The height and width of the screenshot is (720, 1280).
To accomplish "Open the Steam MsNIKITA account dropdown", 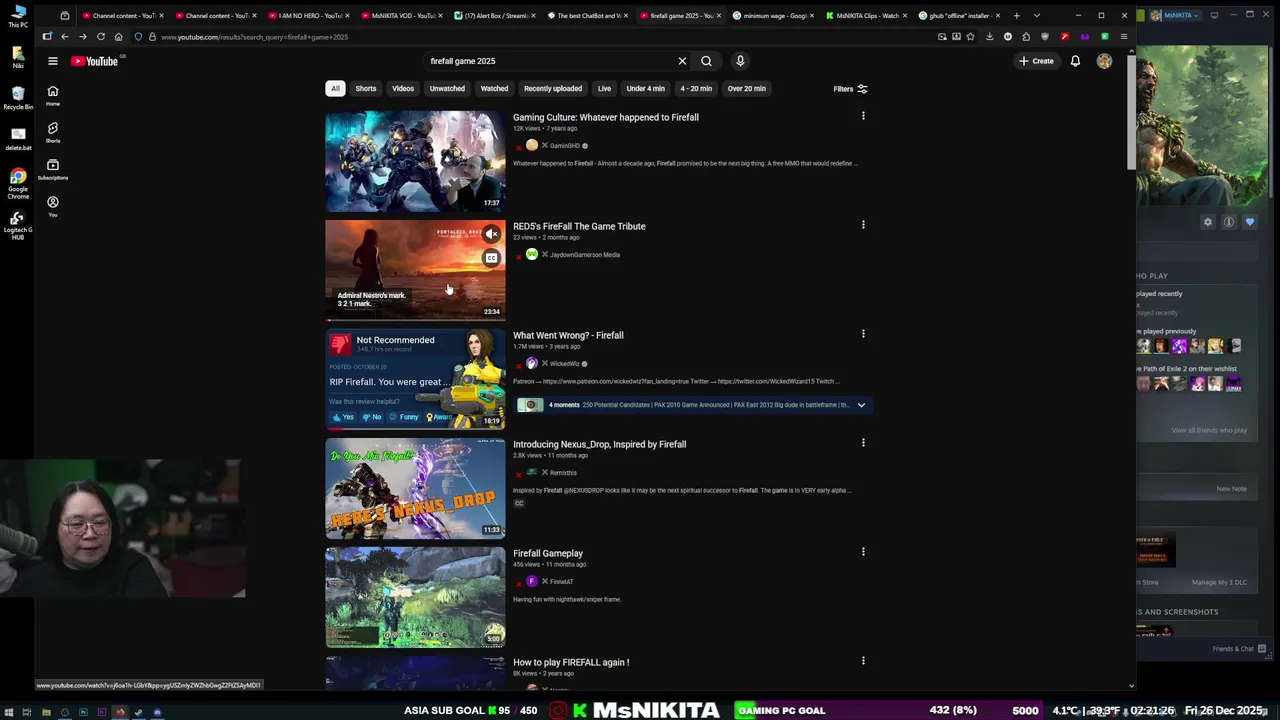I will (x=1174, y=16).
